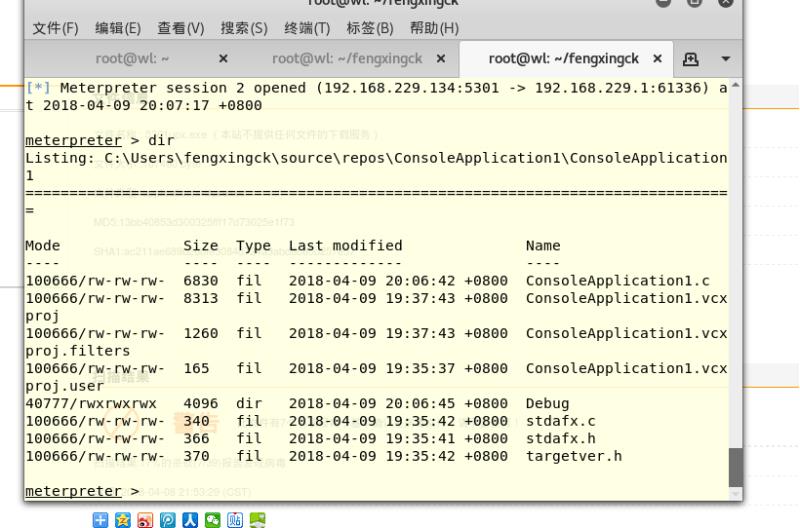Share via the Baidu Tieba icon
Image resolution: width=800 pixels, height=528 pixels.
(235, 520)
